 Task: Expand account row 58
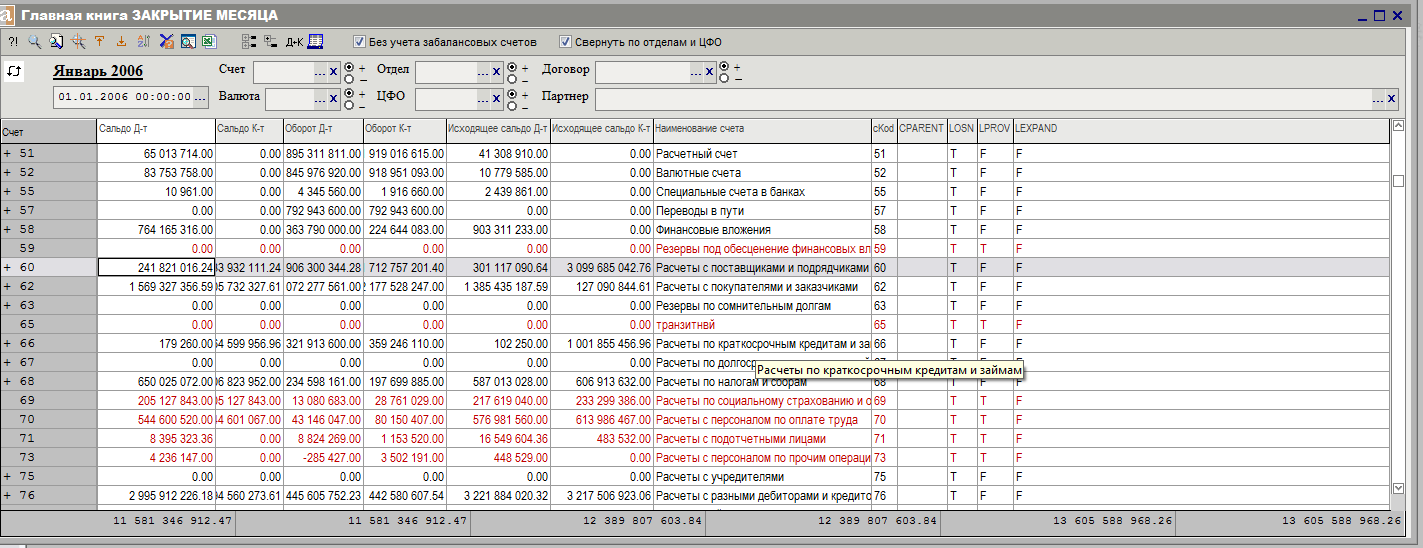point(7,229)
